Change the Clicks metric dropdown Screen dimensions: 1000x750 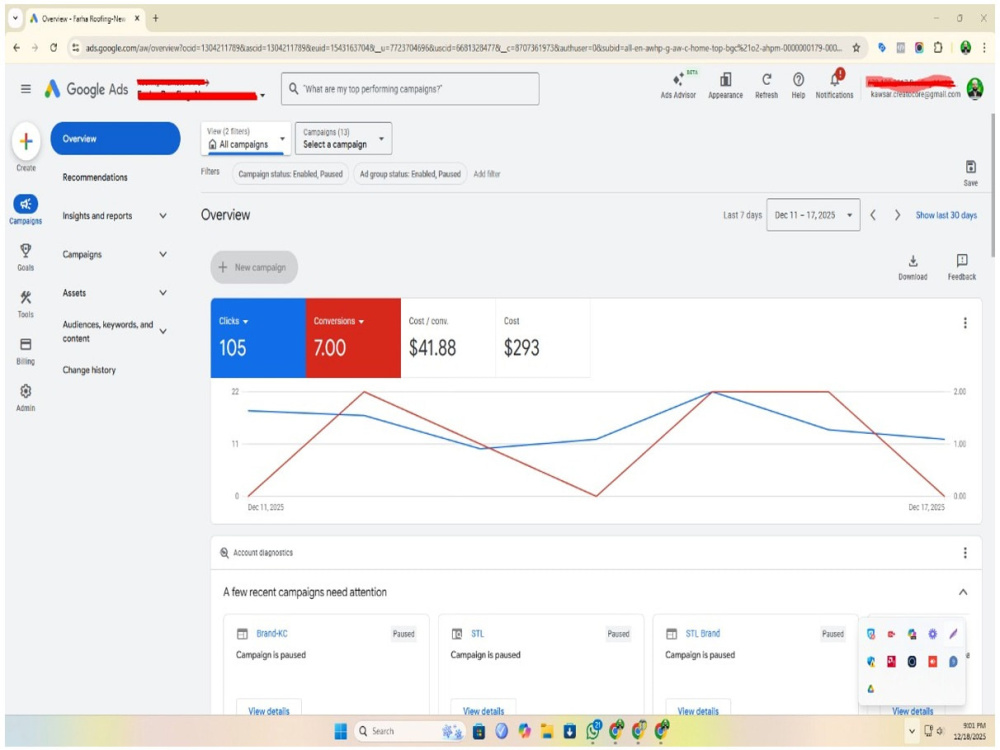pyautogui.click(x=233, y=321)
